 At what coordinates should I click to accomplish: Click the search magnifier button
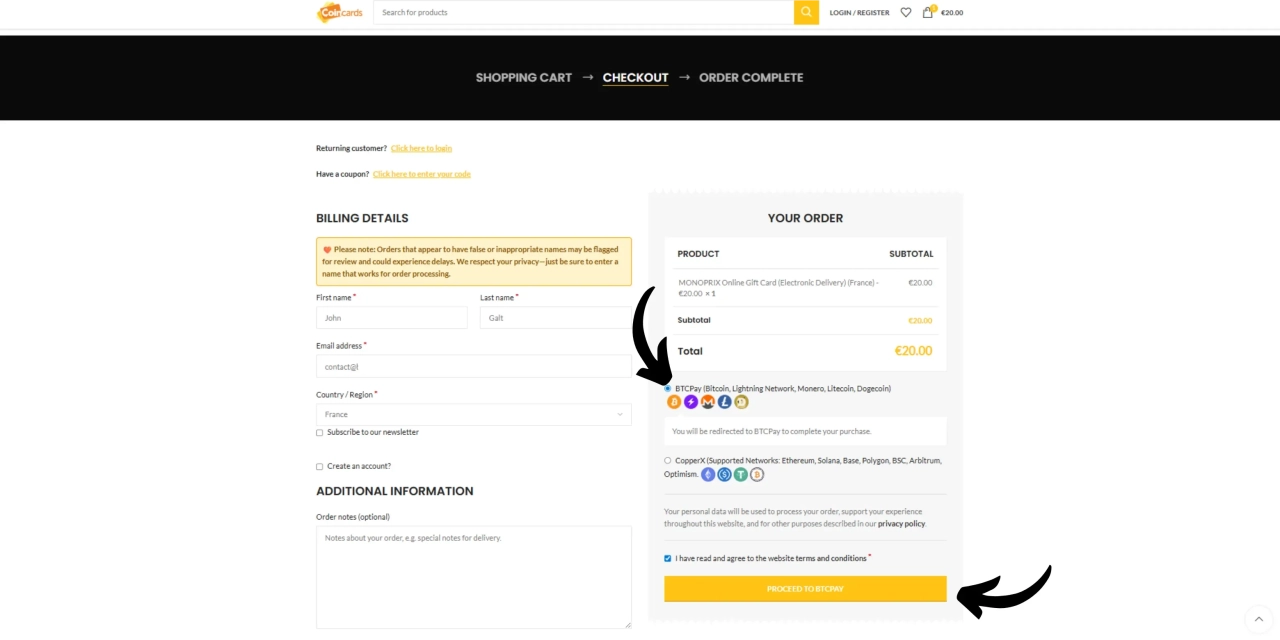pyautogui.click(x=806, y=12)
